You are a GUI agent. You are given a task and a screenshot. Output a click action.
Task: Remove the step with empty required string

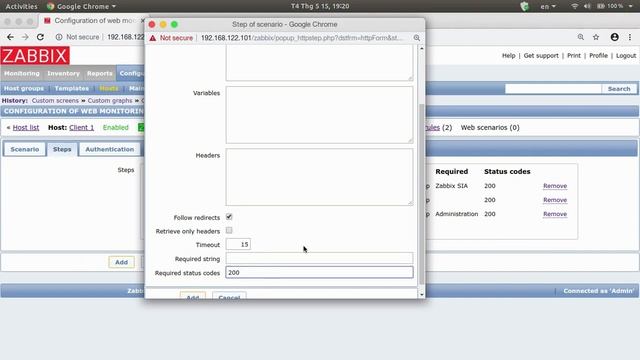coord(555,200)
